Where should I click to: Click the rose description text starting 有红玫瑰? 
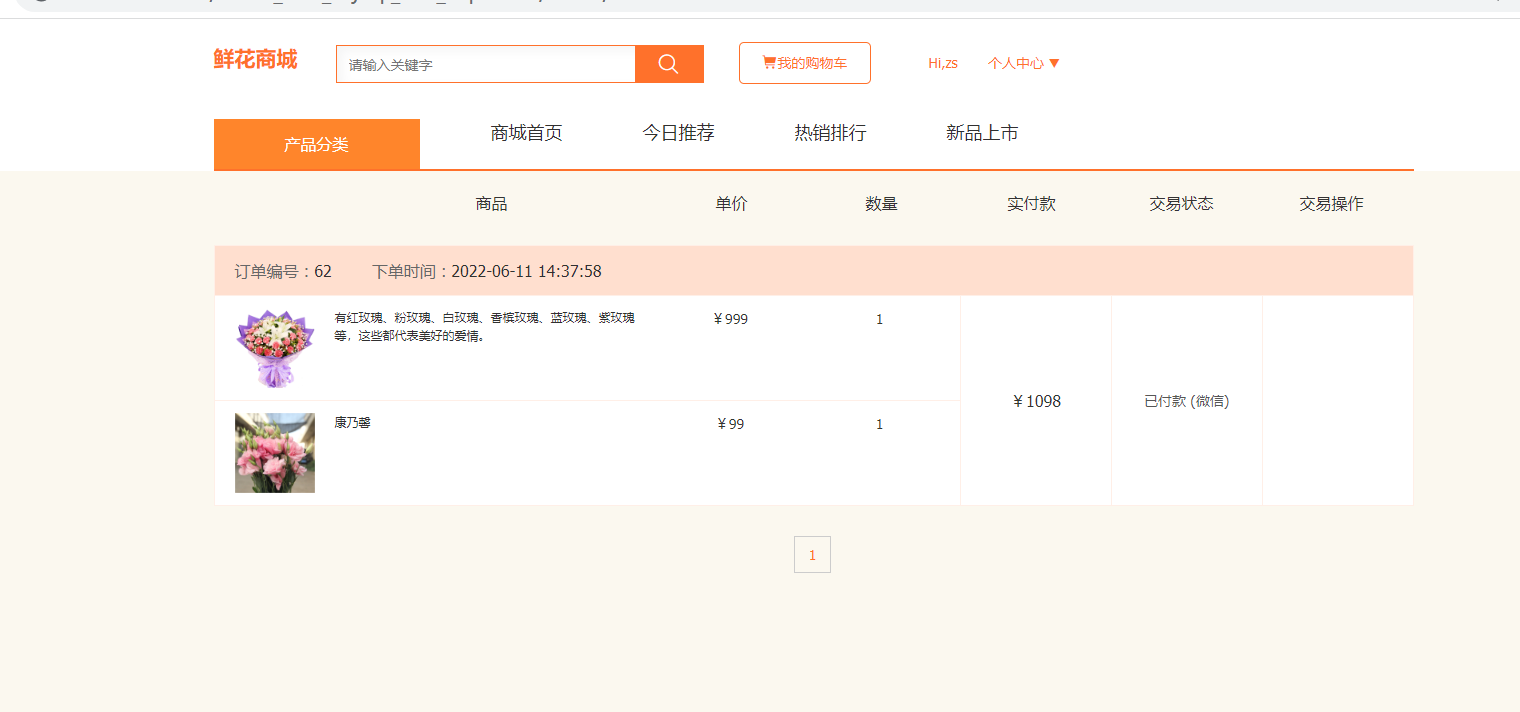coord(485,327)
